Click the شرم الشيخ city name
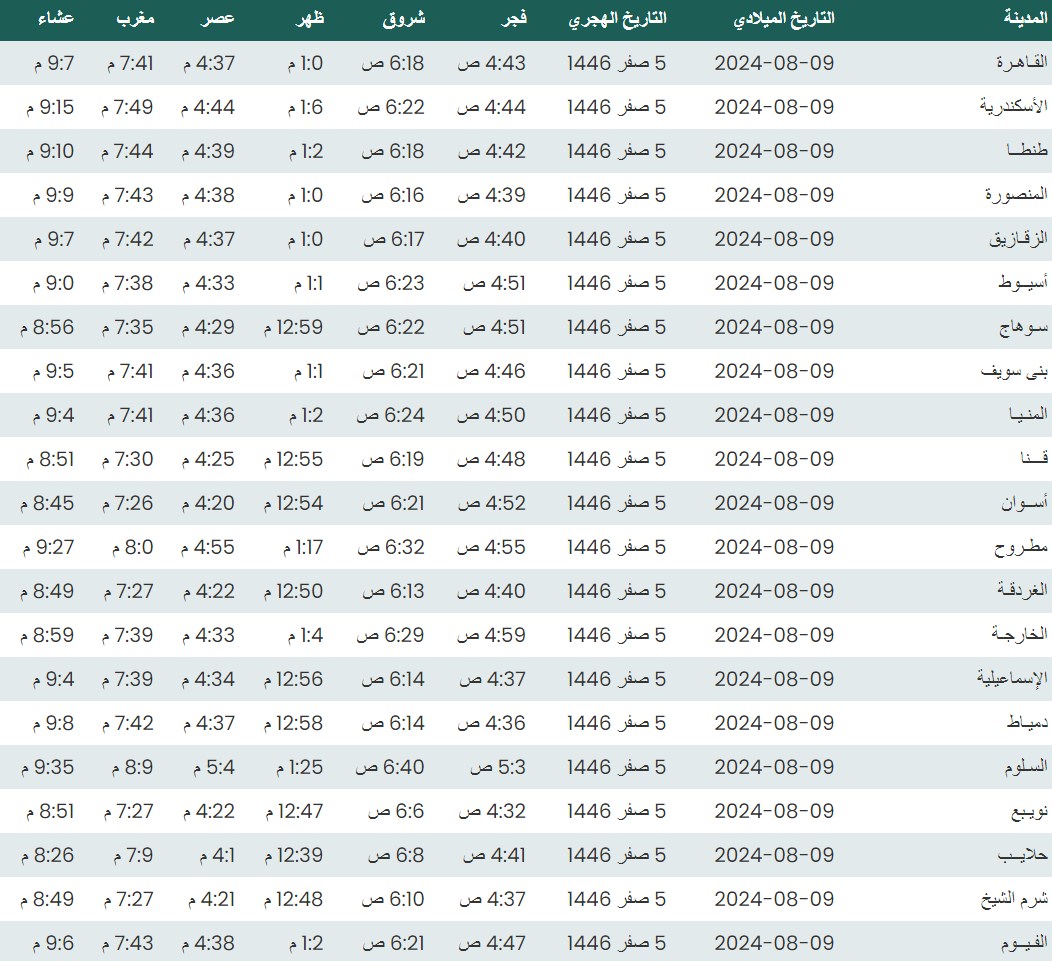Screen dimensions: 1052x961 click(x=1014, y=899)
